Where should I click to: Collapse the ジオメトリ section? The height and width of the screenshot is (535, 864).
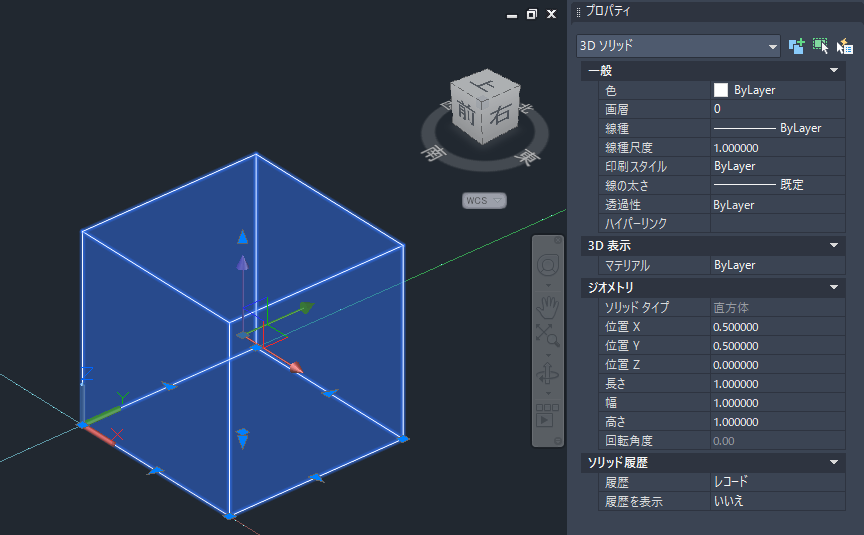(833, 288)
